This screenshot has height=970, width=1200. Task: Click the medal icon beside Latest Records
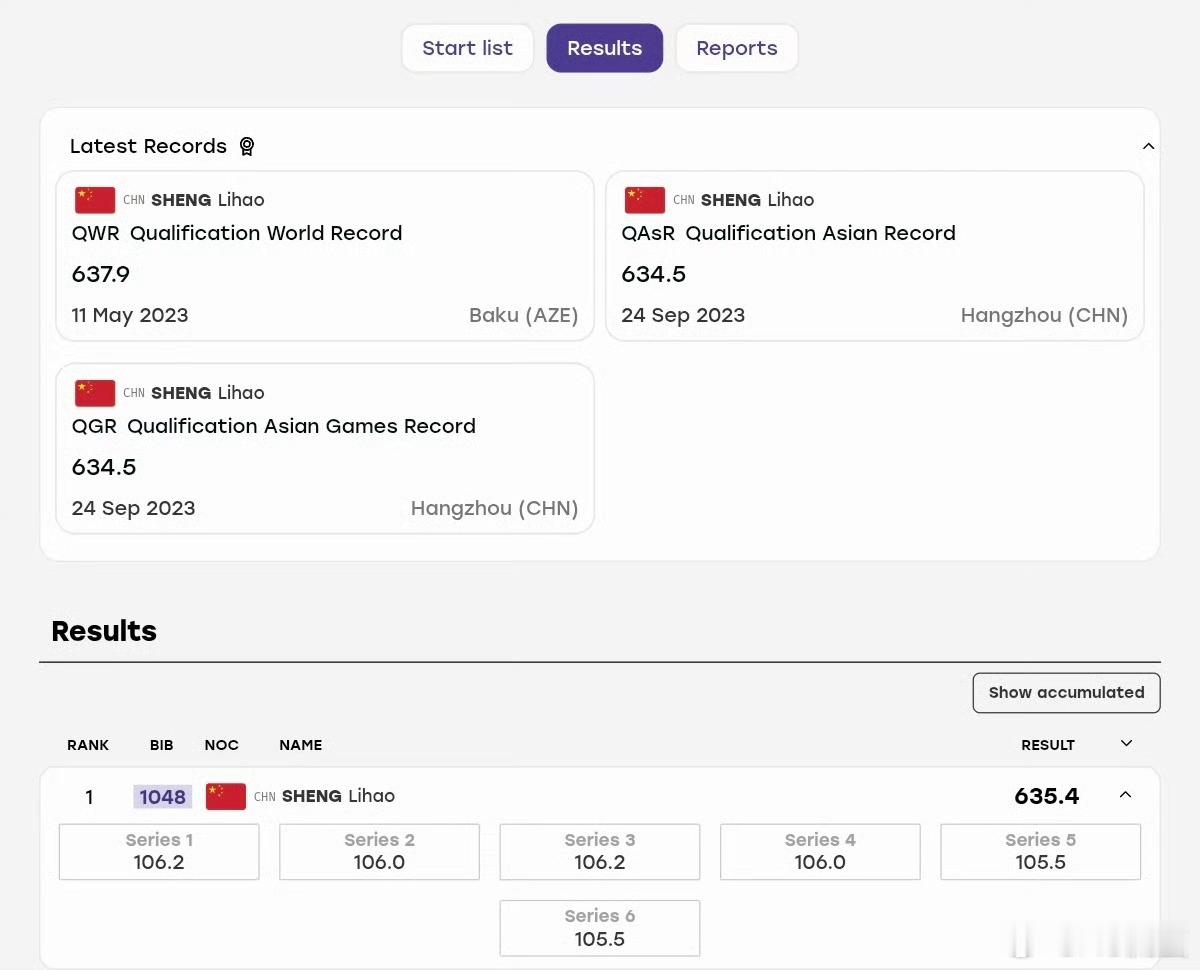click(x=247, y=146)
